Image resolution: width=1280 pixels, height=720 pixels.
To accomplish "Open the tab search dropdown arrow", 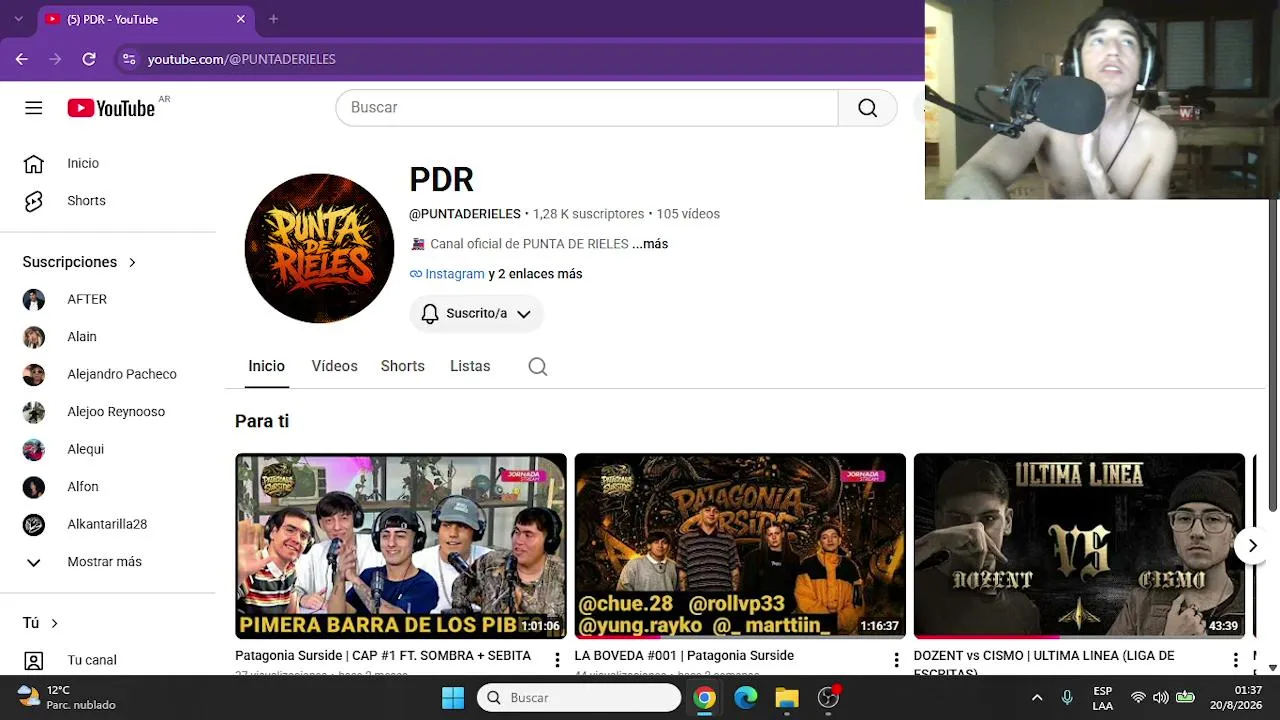I will point(18,19).
